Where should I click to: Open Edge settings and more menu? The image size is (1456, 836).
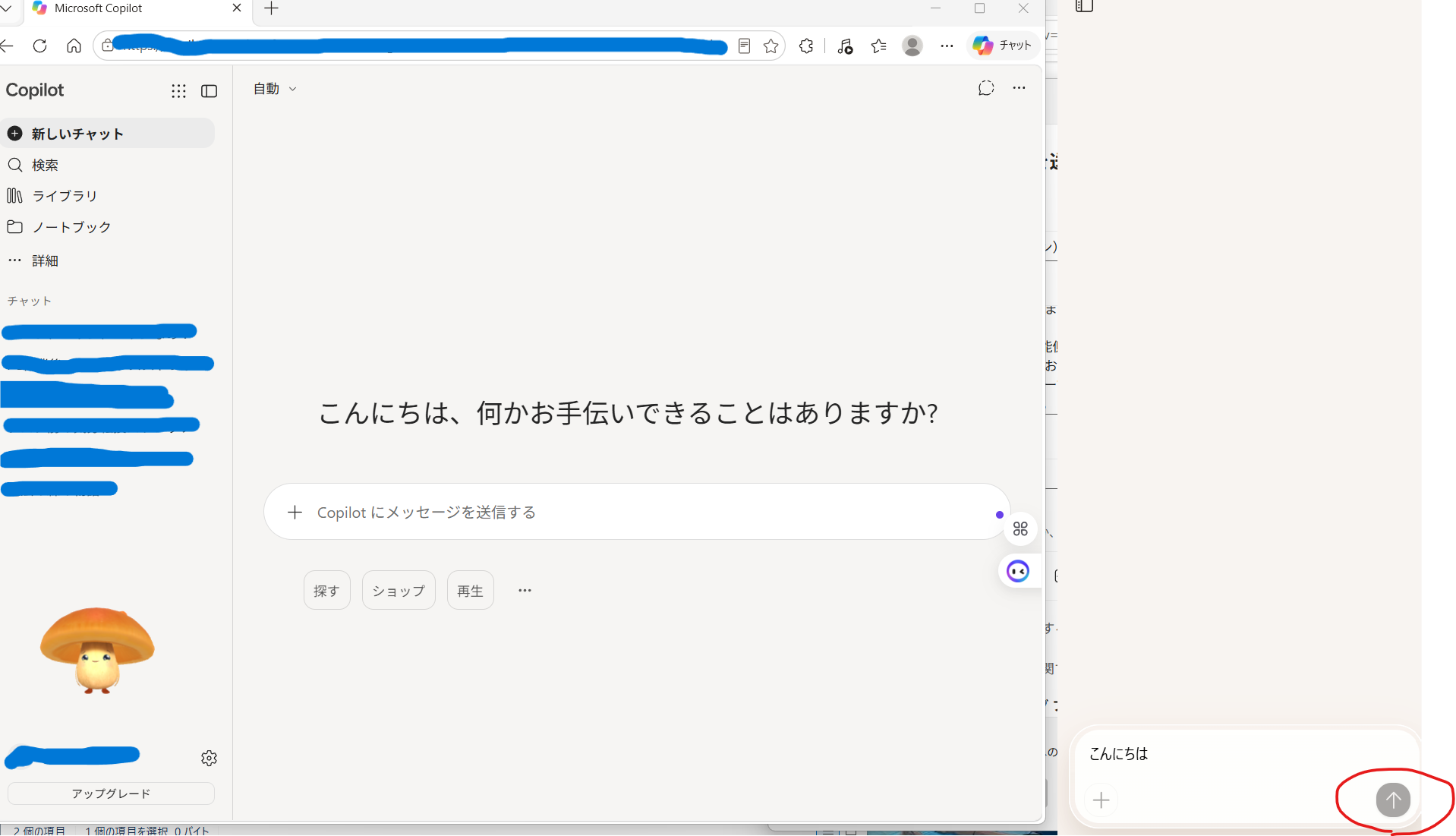click(x=947, y=46)
